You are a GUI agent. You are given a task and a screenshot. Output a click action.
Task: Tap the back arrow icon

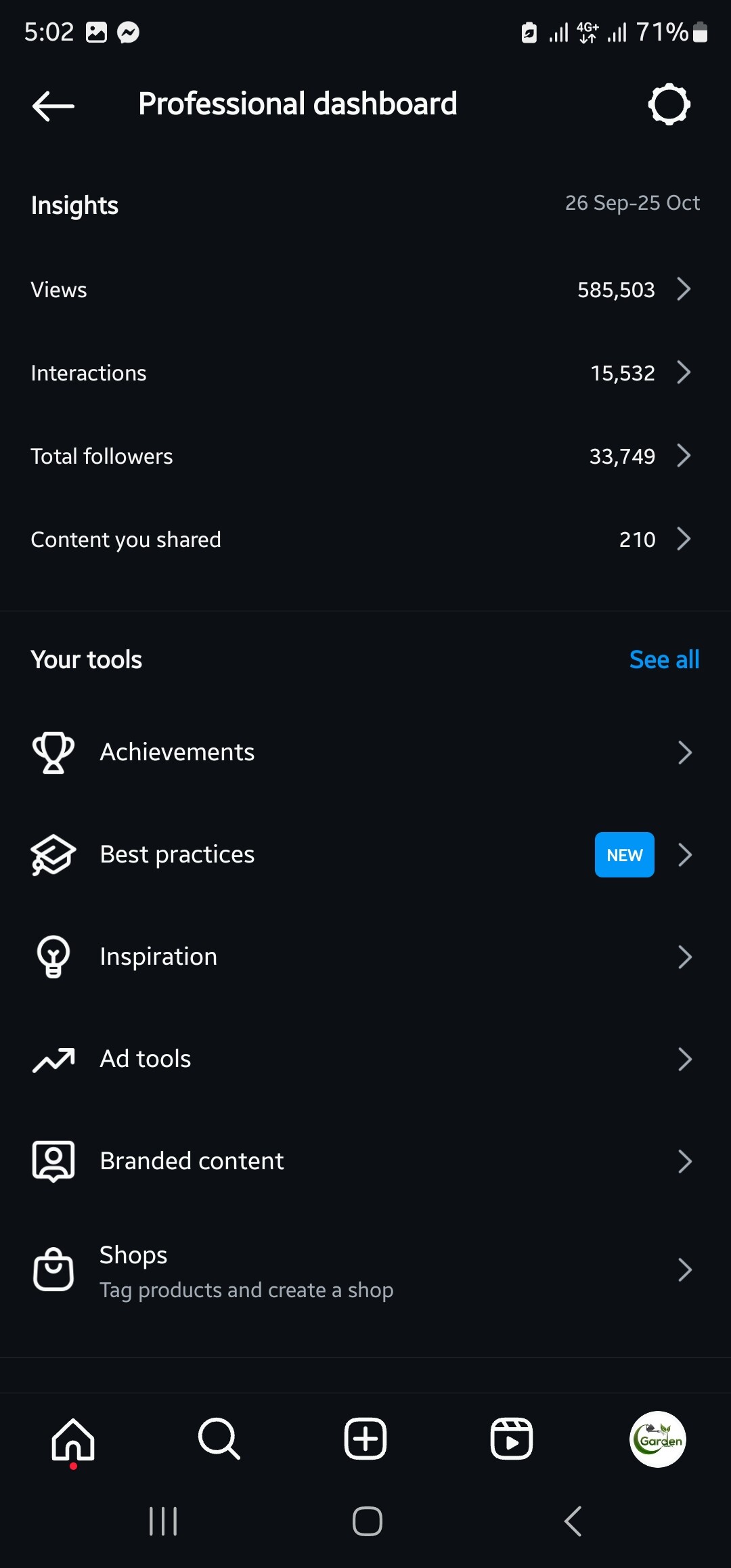click(53, 106)
